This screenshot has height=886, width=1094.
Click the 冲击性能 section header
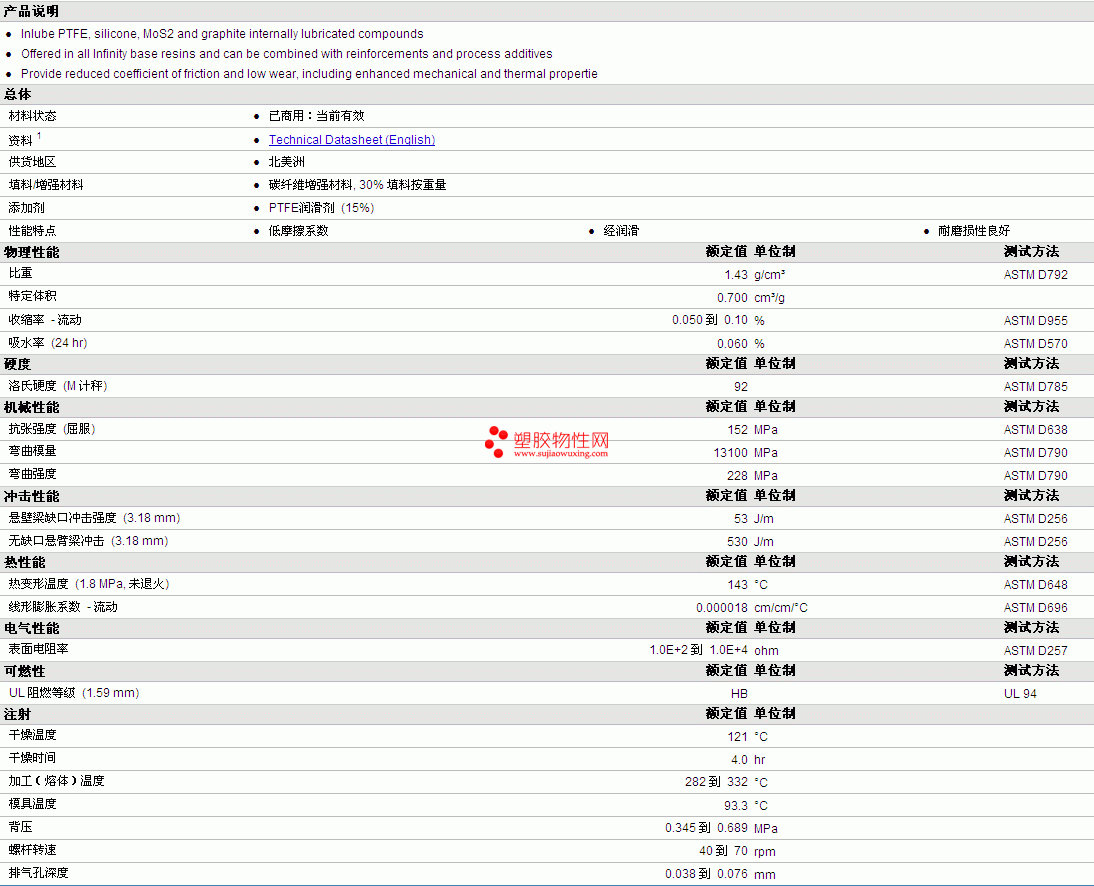pyautogui.click(x=31, y=496)
